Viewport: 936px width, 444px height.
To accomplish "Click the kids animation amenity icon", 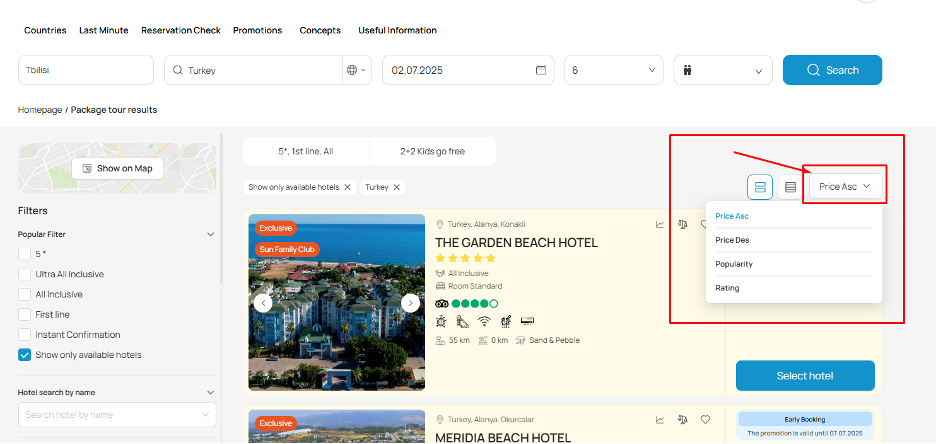I will pyautogui.click(x=506, y=322).
